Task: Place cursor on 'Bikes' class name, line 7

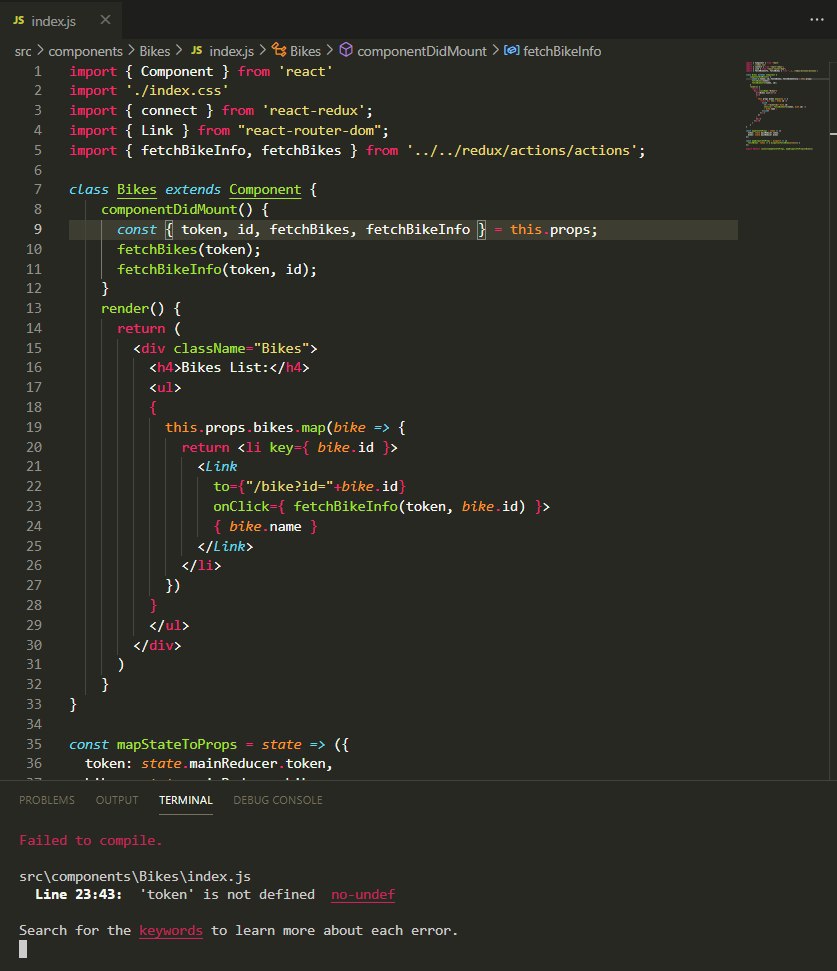Action: coord(137,190)
